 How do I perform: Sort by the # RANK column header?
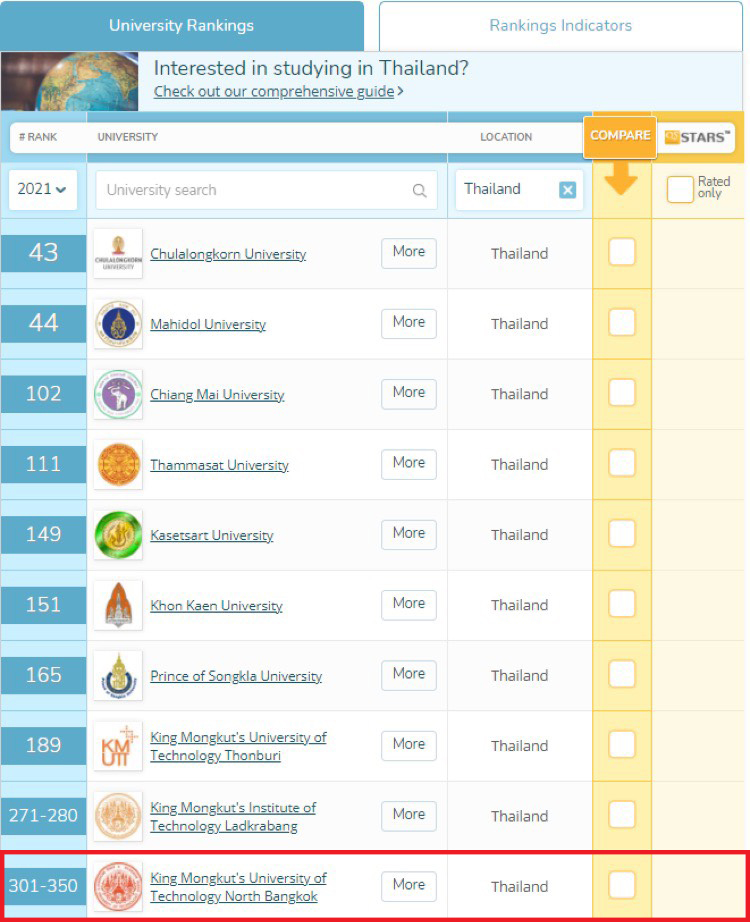point(38,137)
